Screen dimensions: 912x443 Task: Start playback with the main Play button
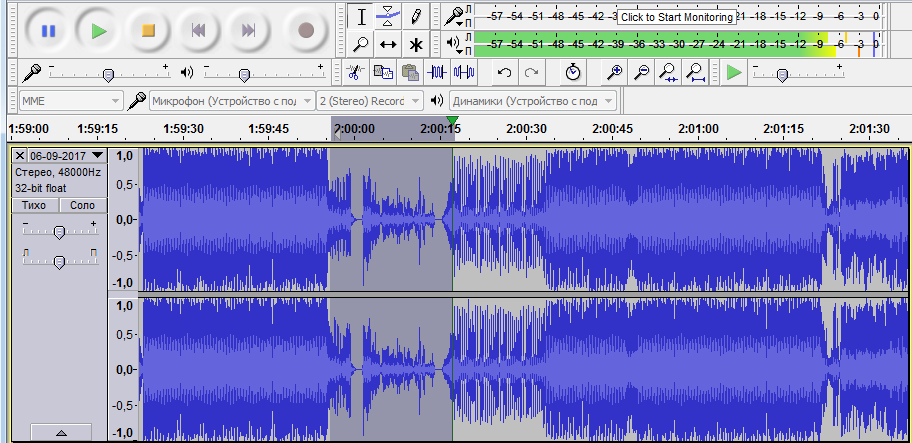point(99,30)
